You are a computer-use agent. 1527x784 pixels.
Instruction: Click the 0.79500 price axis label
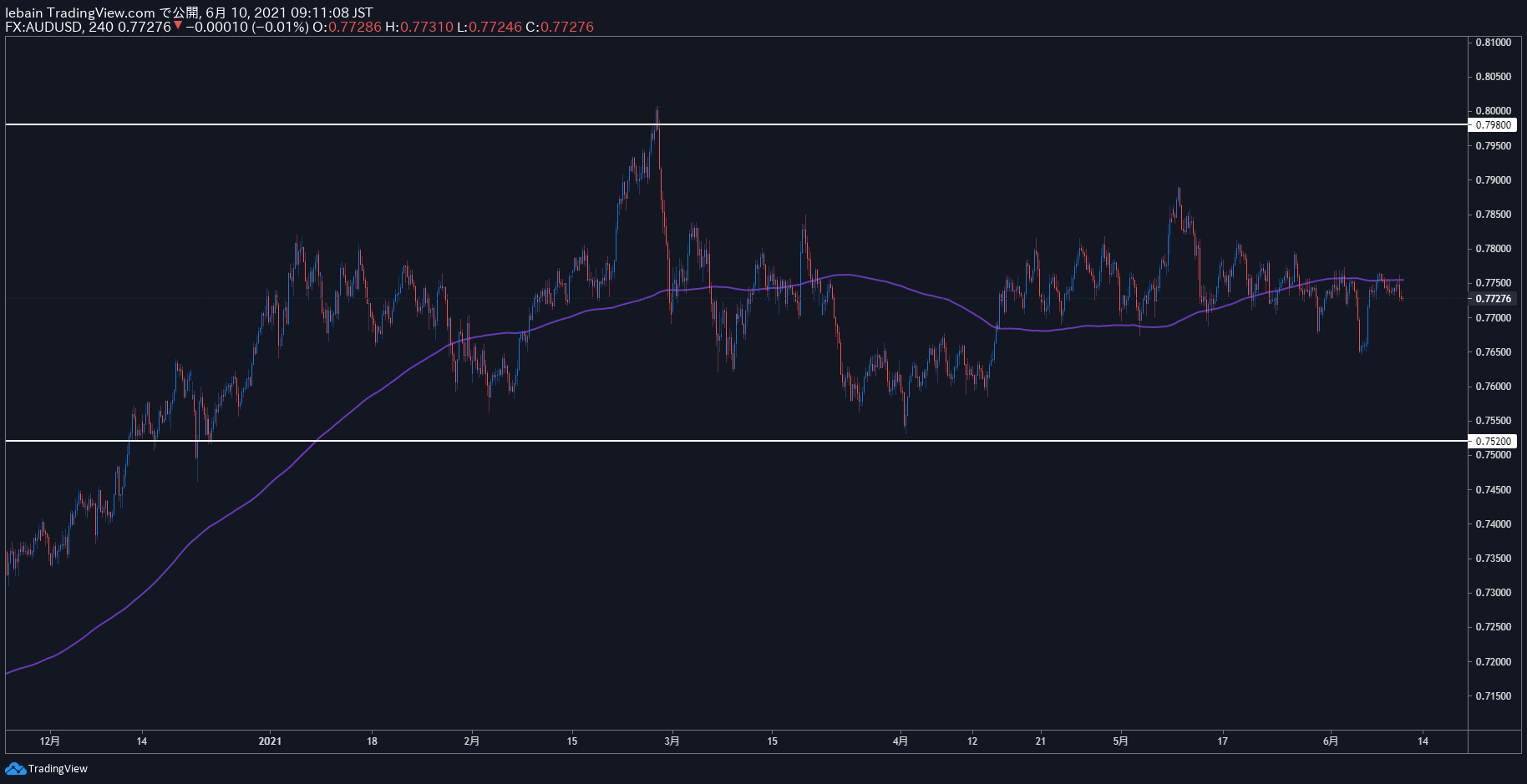point(1494,146)
